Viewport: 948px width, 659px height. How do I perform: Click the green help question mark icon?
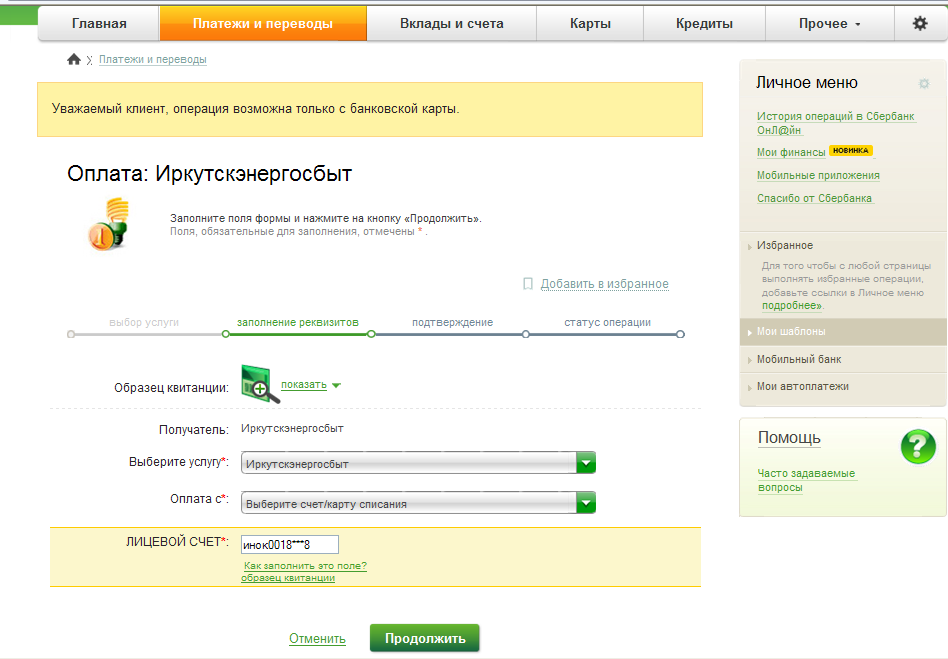coord(918,447)
